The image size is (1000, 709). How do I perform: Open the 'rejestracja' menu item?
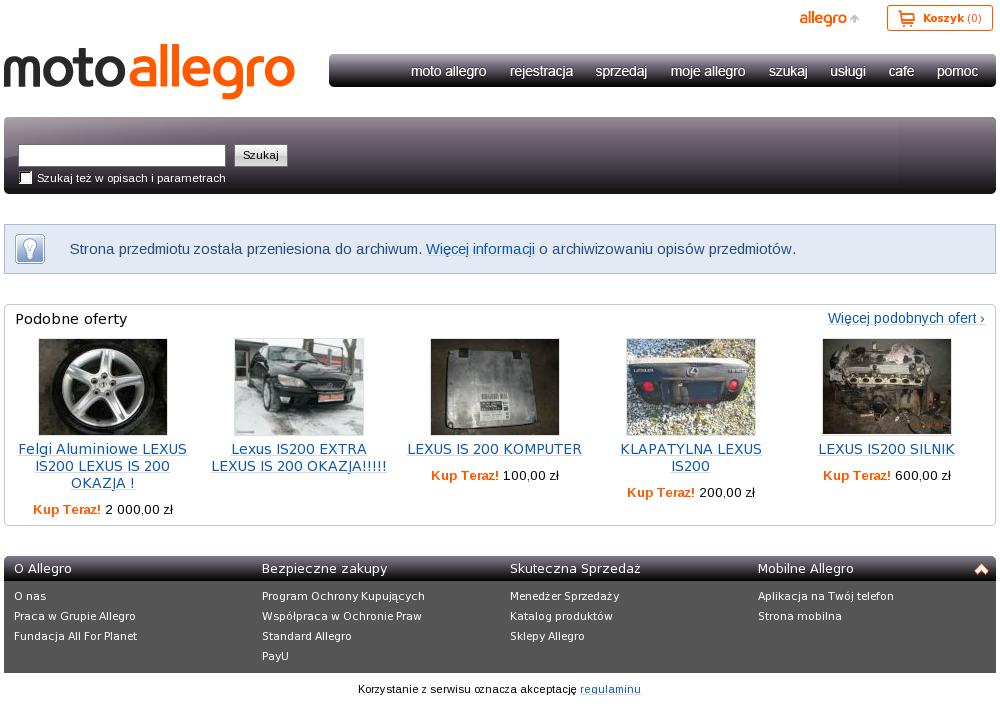click(x=541, y=71)
